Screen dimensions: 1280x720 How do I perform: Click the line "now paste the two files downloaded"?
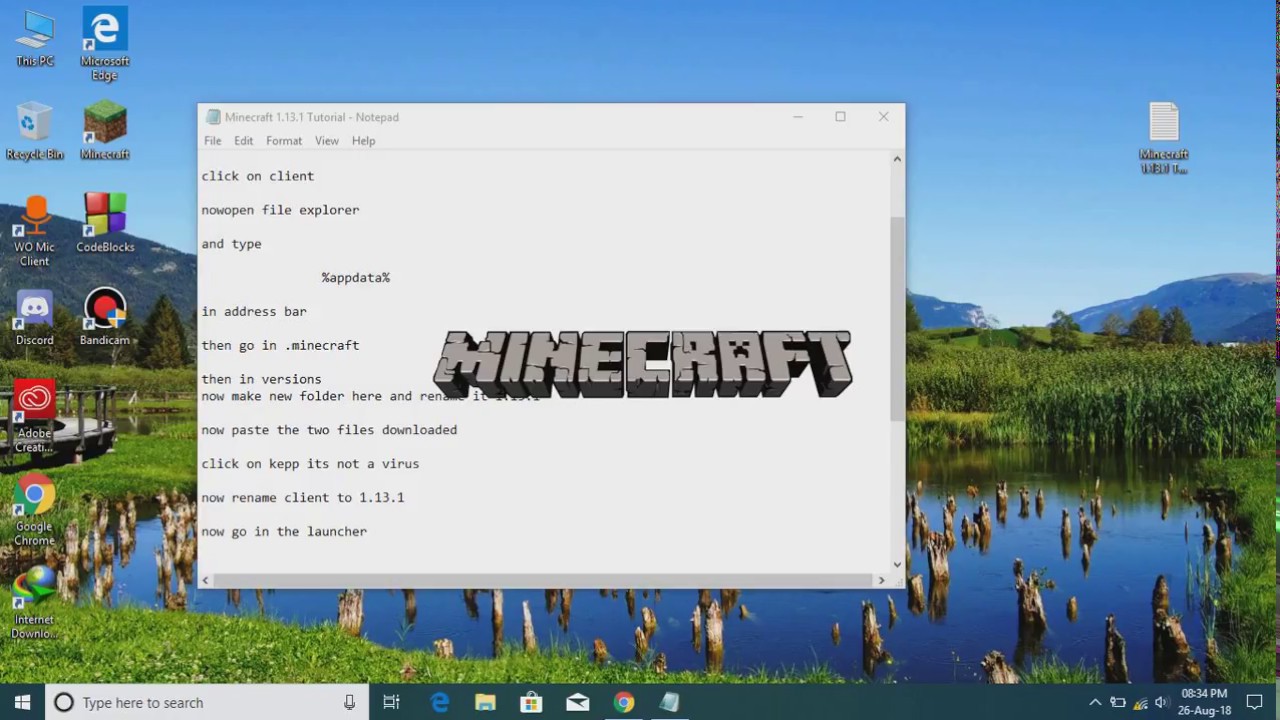tap(329, 430)
